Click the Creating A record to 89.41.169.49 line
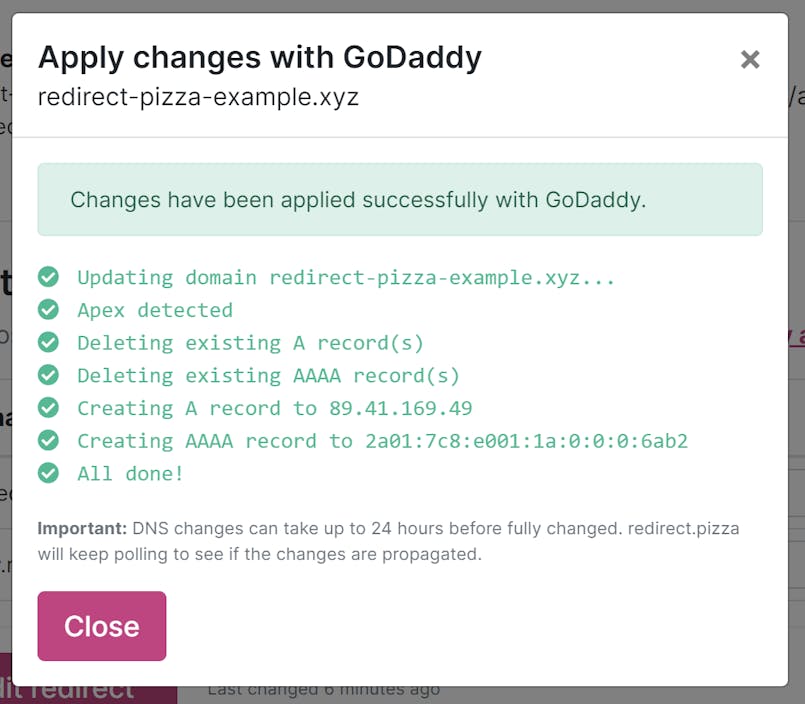This screenshot has height=704, width=805. [x=275, y=408]
